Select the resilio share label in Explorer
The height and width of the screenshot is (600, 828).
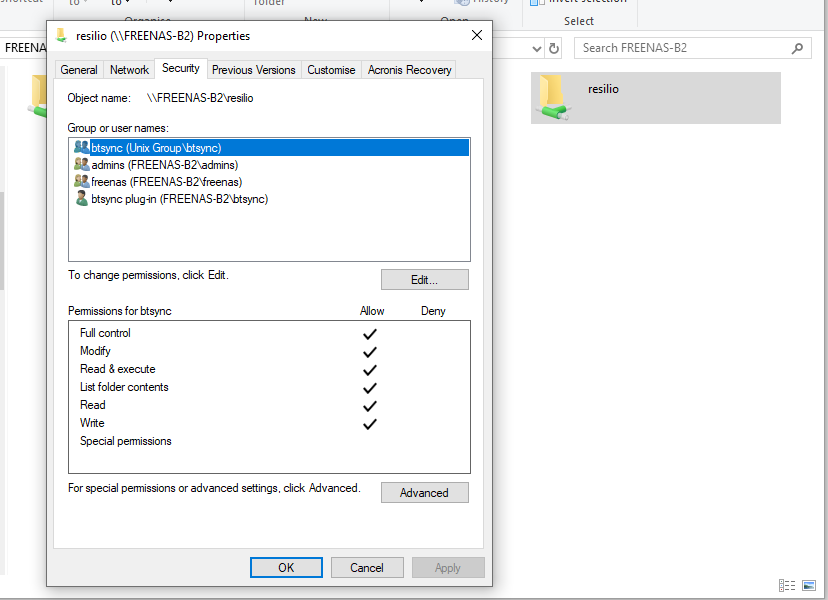click(603, 89)
